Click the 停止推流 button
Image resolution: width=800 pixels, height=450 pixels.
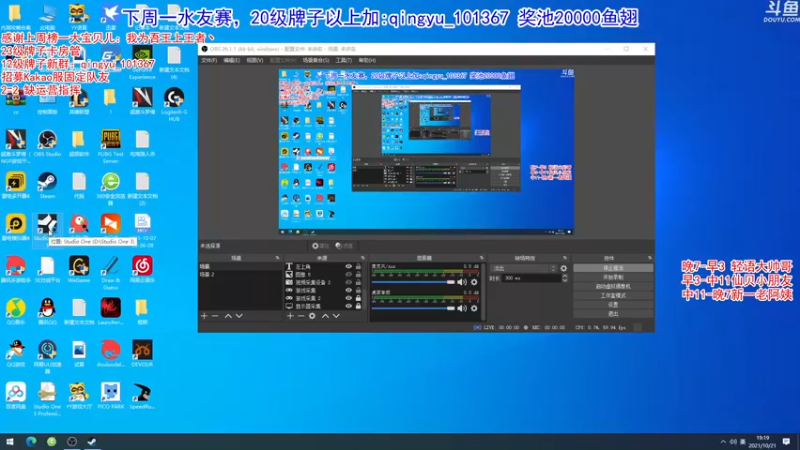[x=613, y=268]
